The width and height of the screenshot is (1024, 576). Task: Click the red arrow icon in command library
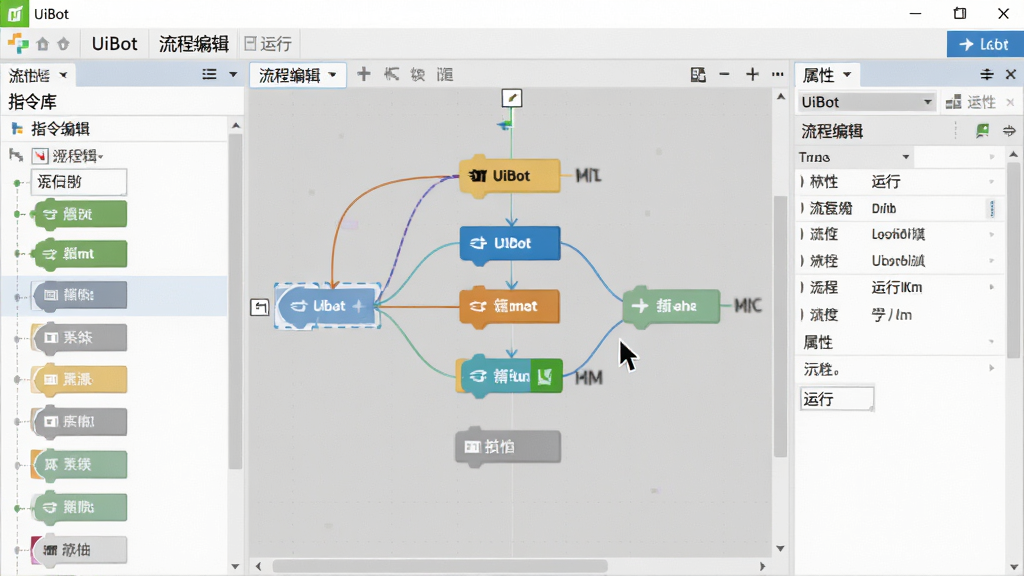click(x=40, y=156)
